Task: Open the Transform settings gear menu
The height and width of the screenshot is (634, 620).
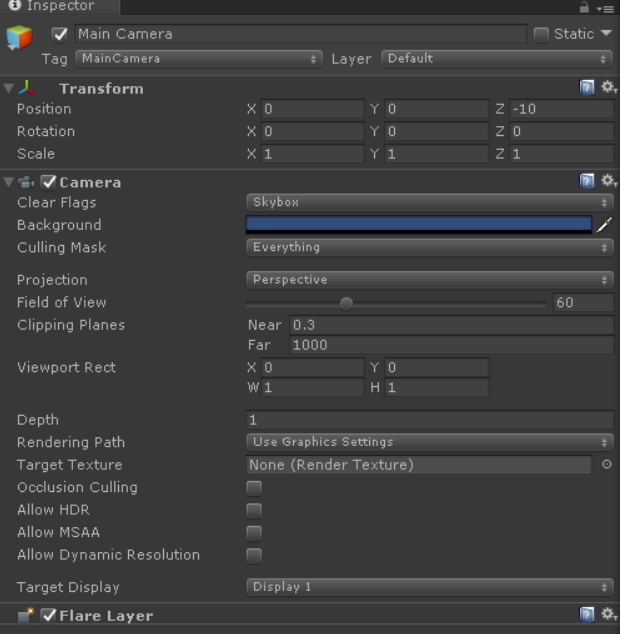Action: [x=608, y=87]
